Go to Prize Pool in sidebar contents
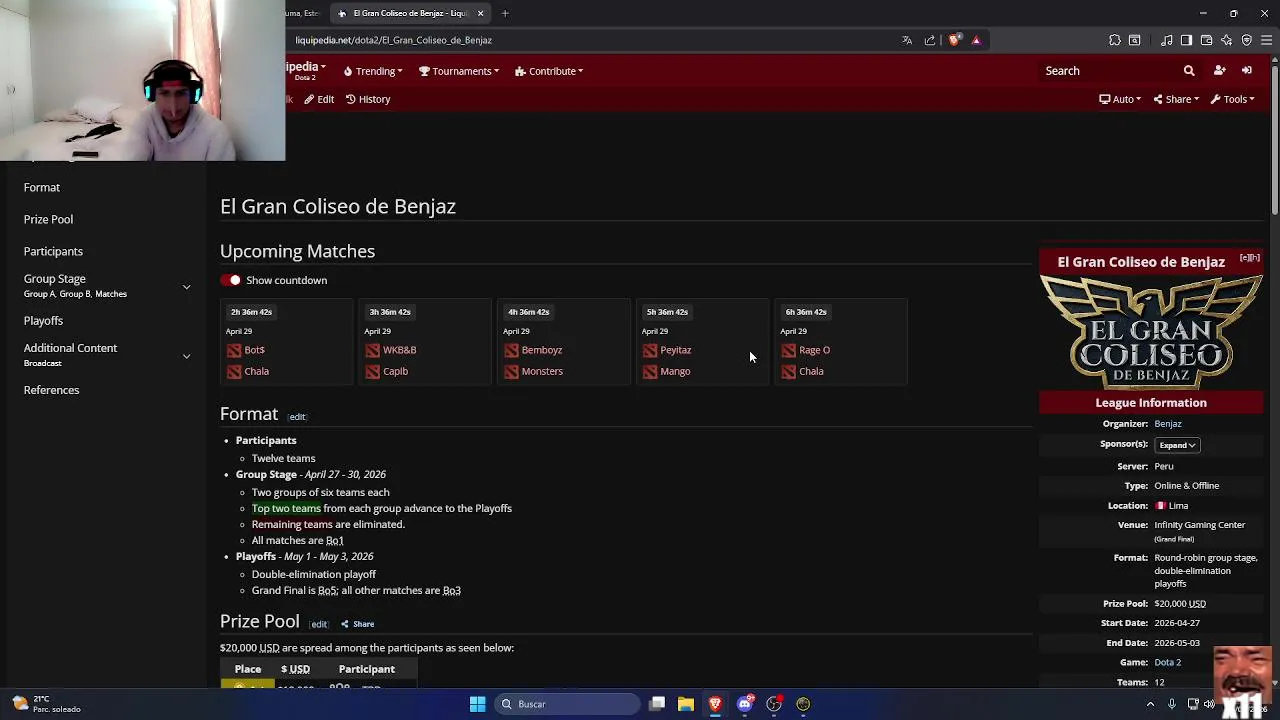 point(48,219)
